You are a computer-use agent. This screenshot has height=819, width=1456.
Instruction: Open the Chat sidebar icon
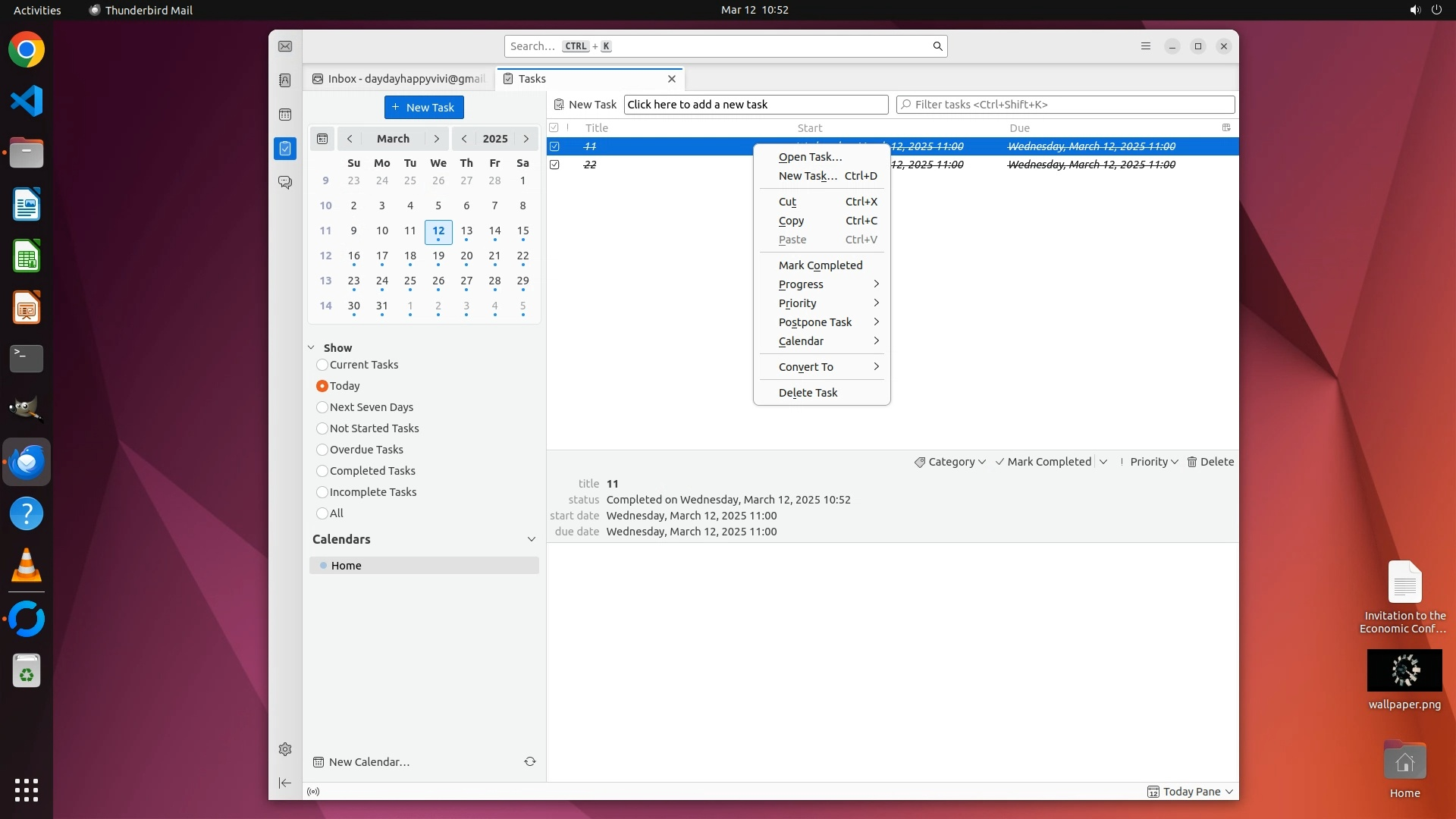point(285,183)
